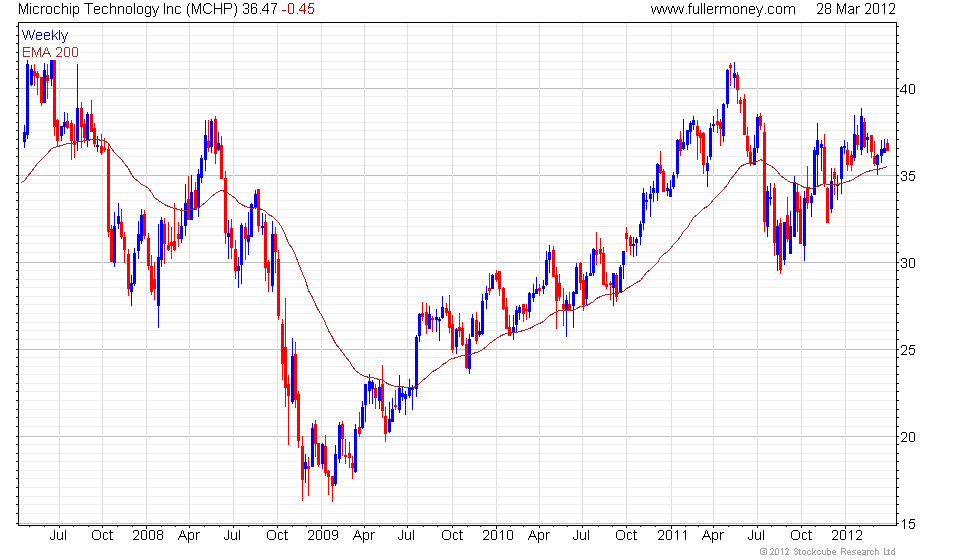The height and width of the screenshot is (560, 980).
Task: Click the 2009 year label on time axis
Action: pyautogui.click(x=323, y=536)
